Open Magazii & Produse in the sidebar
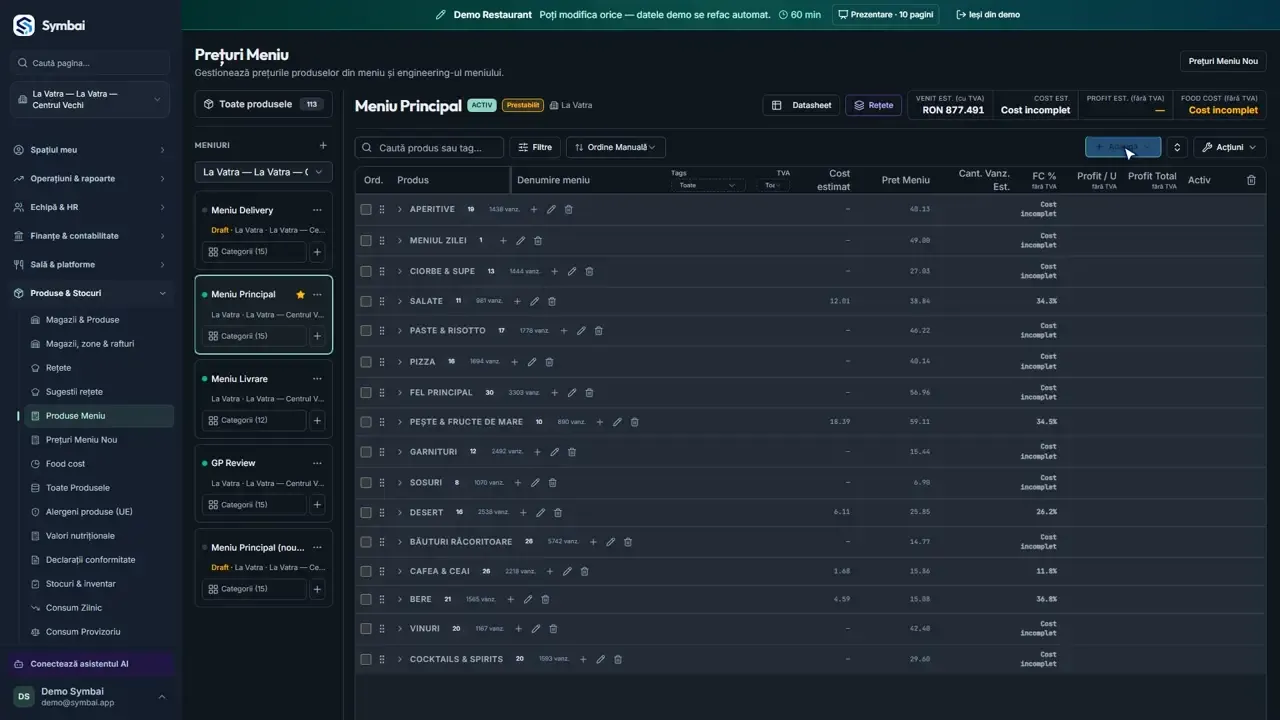 82,320
